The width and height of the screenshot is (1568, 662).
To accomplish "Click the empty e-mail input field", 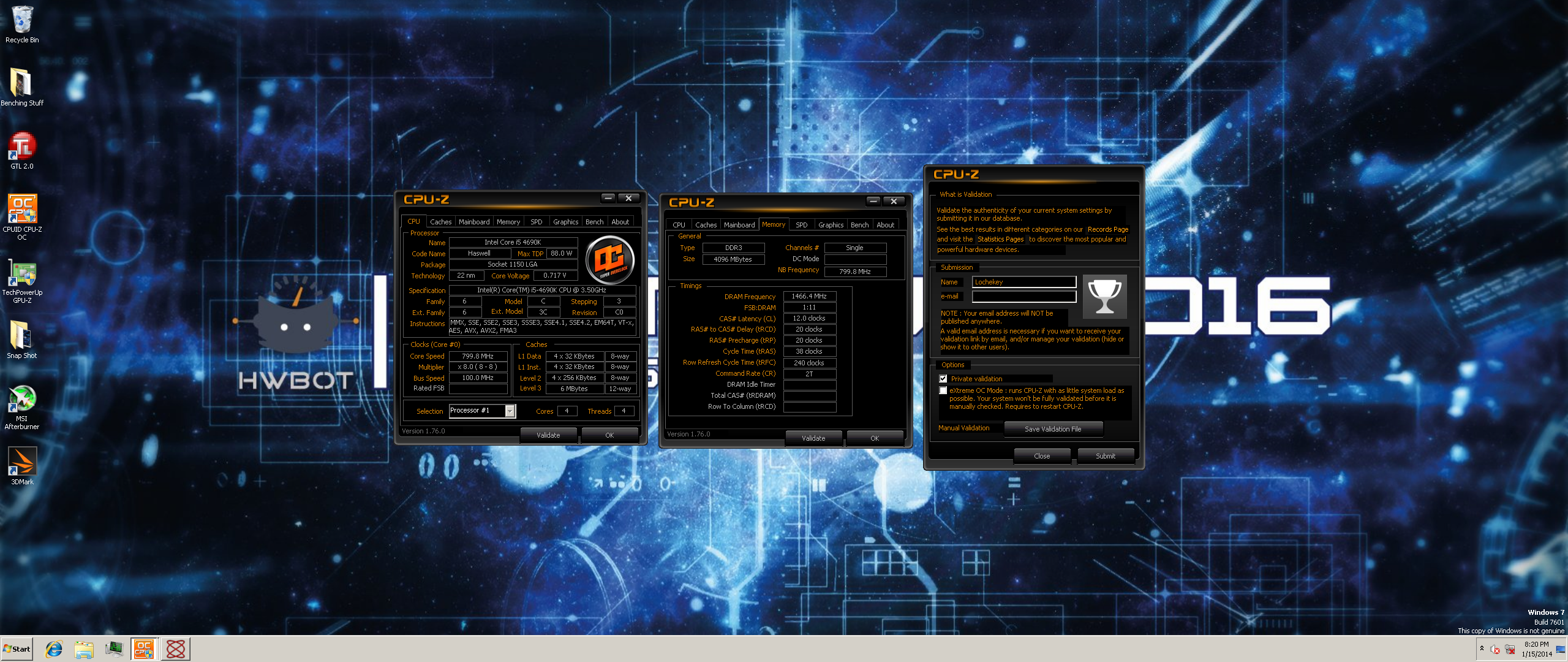I will pyautogui.click(x=1024, y=297).
